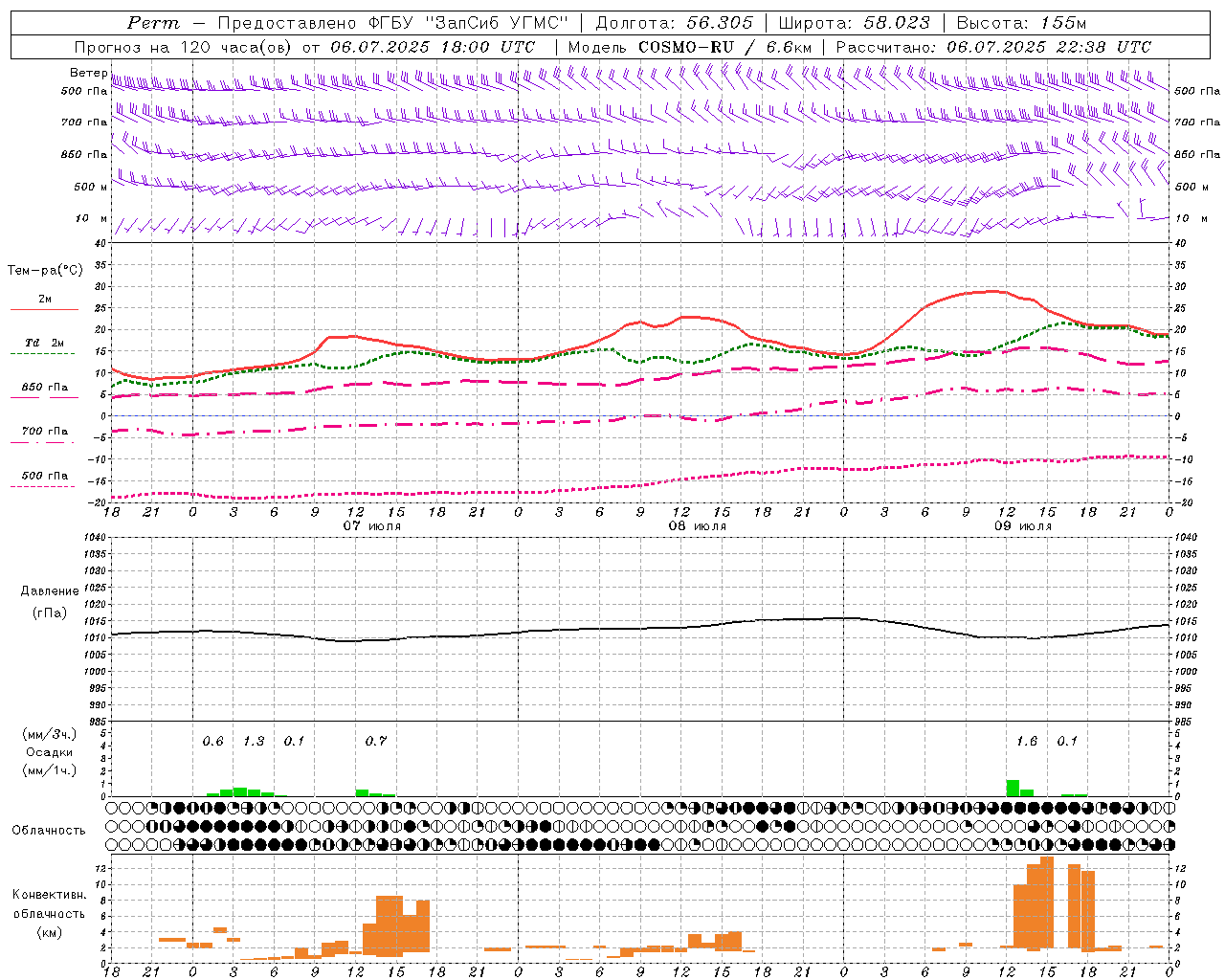Click the Осадки panel label

49,752
